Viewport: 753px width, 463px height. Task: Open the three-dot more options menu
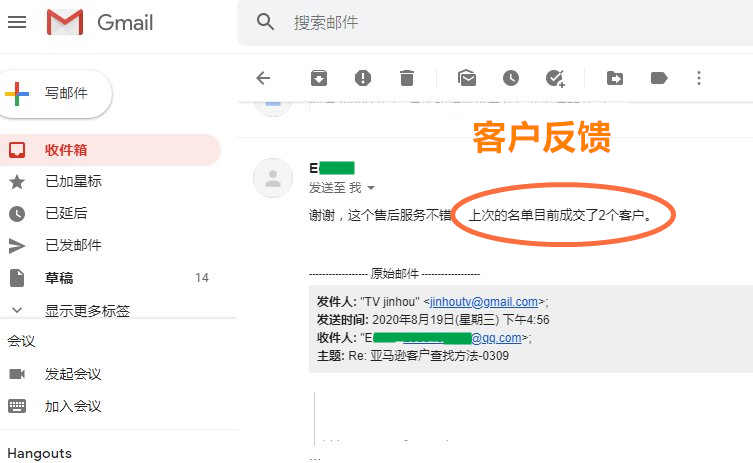point(699,78)
